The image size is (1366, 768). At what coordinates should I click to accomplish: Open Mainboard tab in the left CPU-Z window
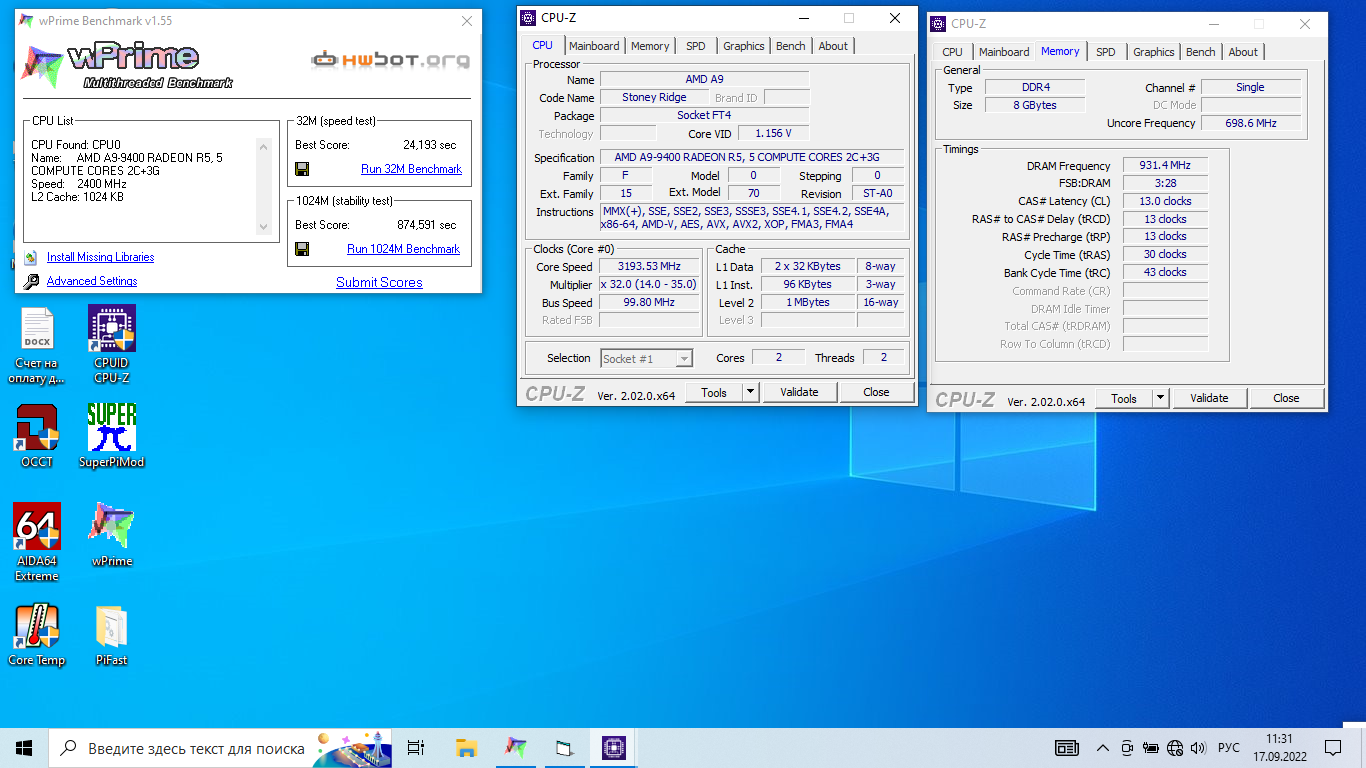[x=594, y=46]
